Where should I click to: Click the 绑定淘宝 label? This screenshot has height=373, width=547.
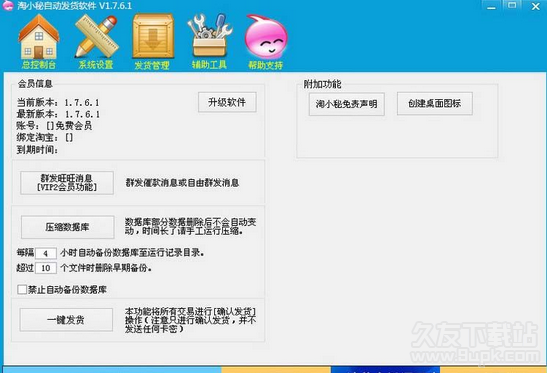(x=37, y=137)
